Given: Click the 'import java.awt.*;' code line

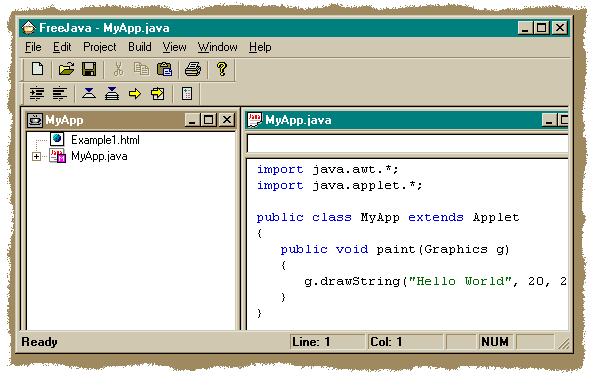Looking at the screenshot, I should click(328, 169).
